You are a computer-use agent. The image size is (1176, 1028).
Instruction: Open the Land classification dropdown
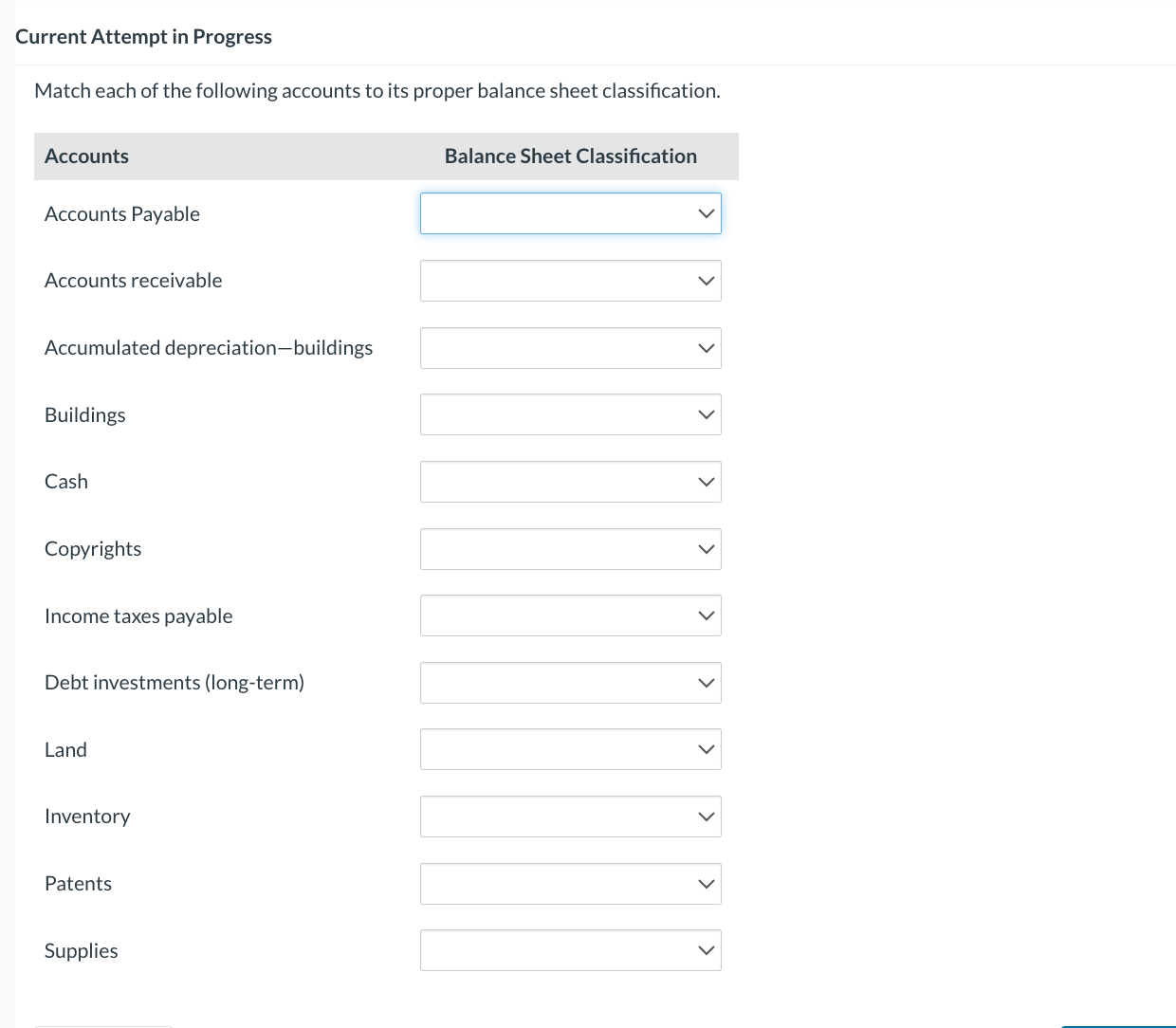coord(570,749)
